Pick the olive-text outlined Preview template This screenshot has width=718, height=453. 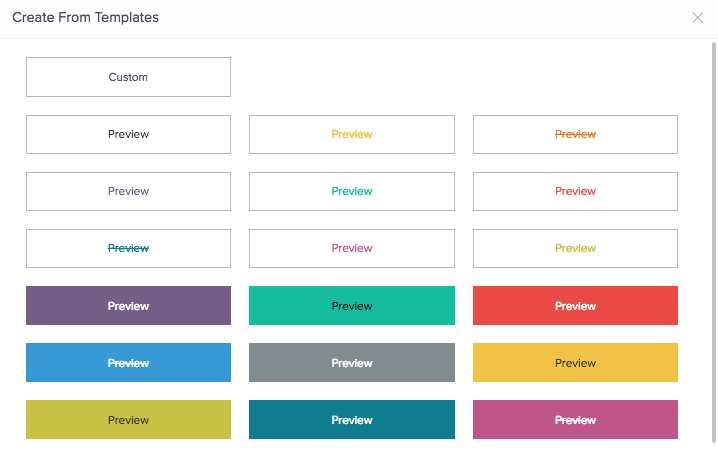pos(575,248)
